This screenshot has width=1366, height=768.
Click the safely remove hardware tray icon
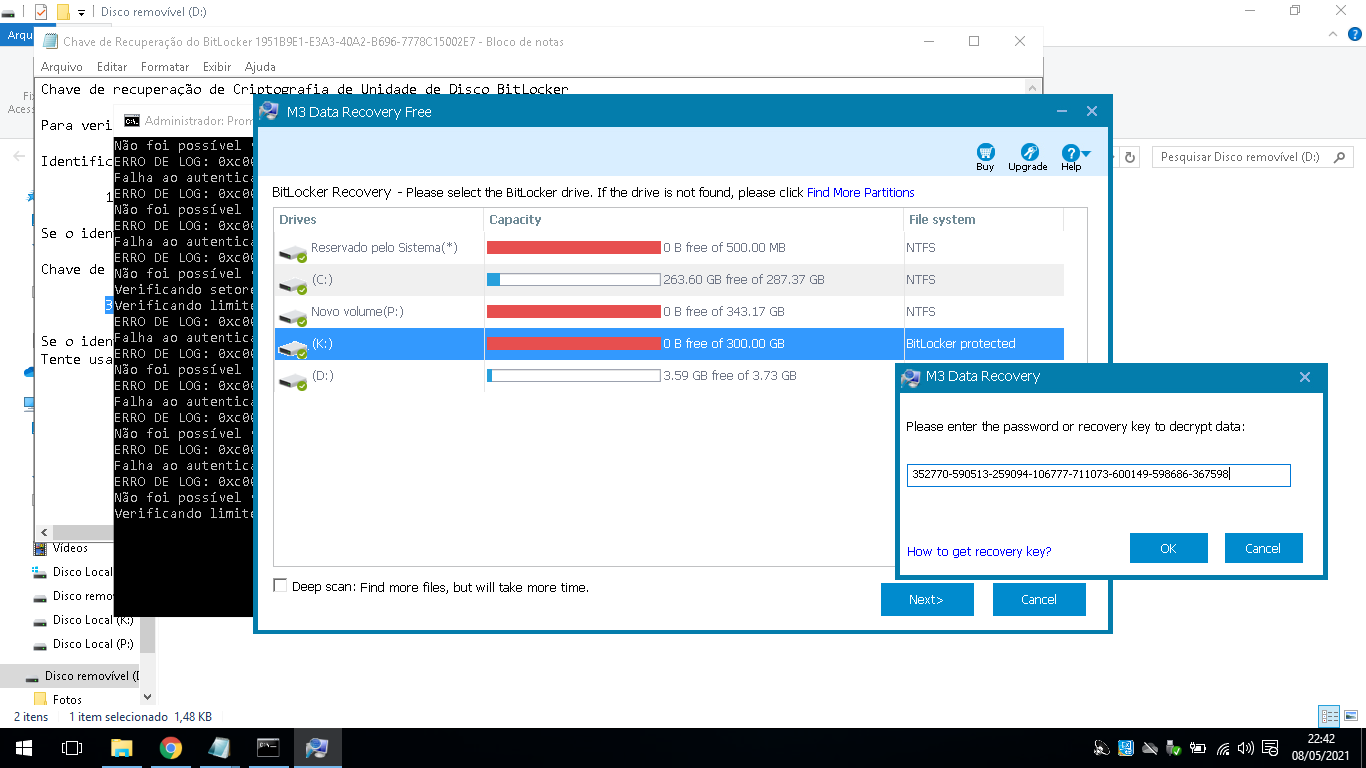click(1173, 748)
